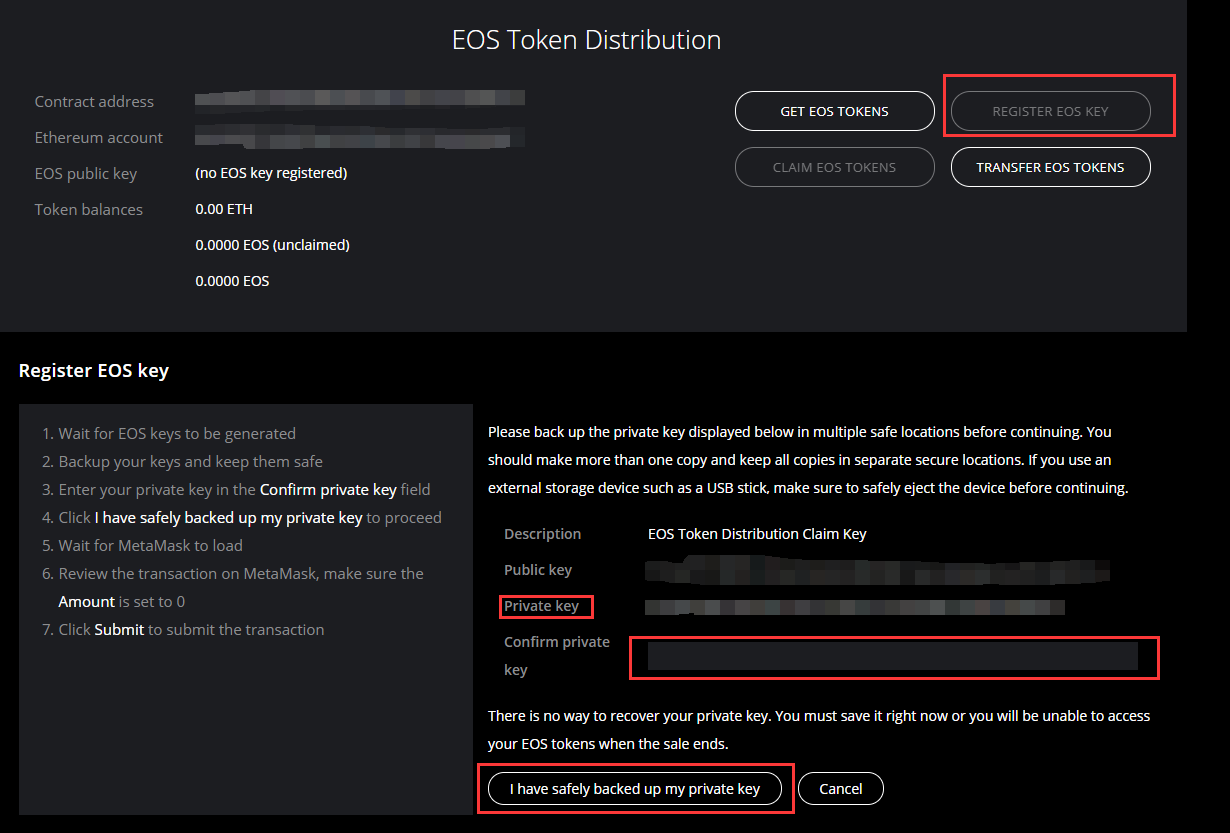Click 'EOS Token Distribution Claim Key' description text
This screenshot has height=833, width=1230.
point(757,534)
